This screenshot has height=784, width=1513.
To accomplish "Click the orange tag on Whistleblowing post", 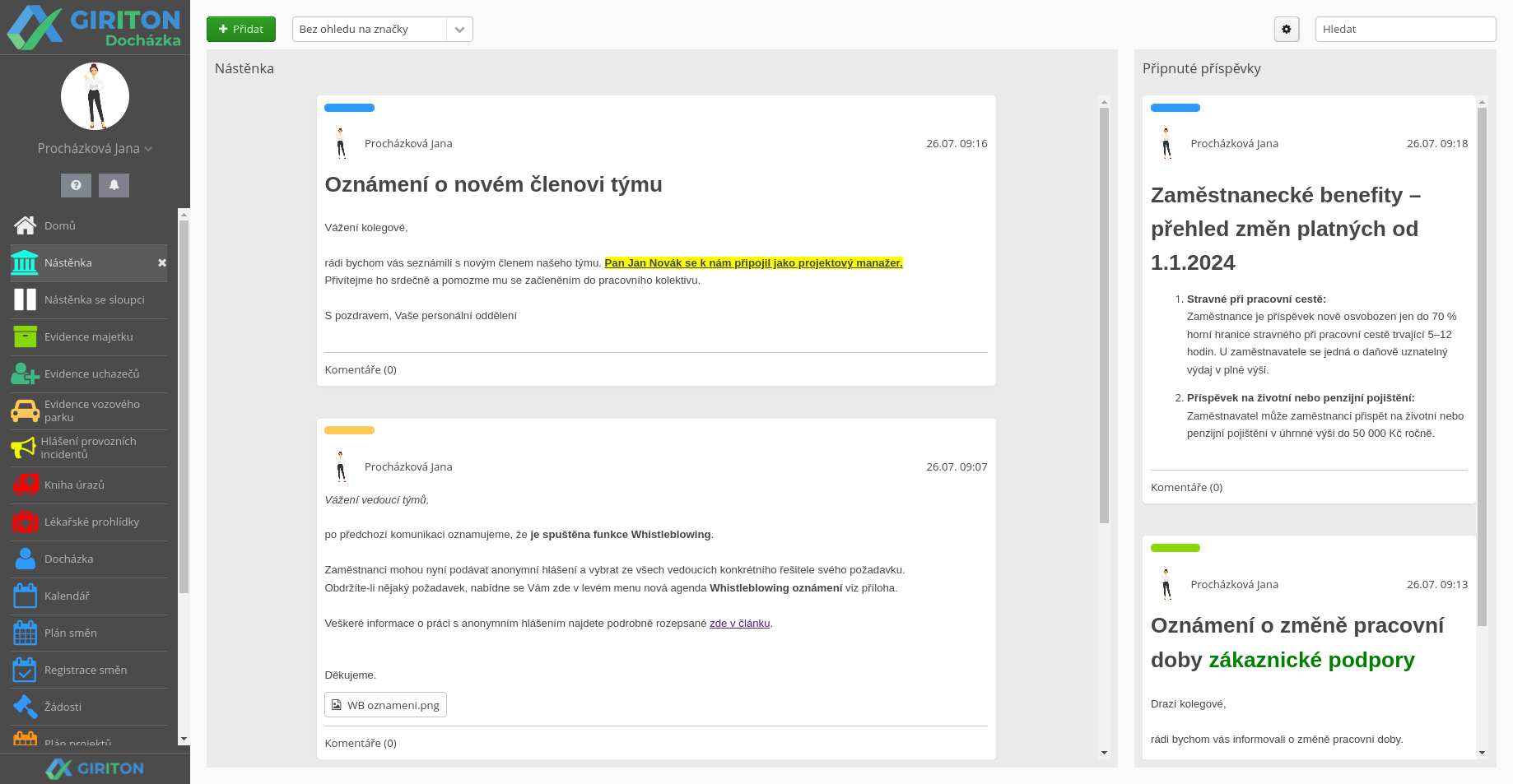I will [x=349, y=430].
